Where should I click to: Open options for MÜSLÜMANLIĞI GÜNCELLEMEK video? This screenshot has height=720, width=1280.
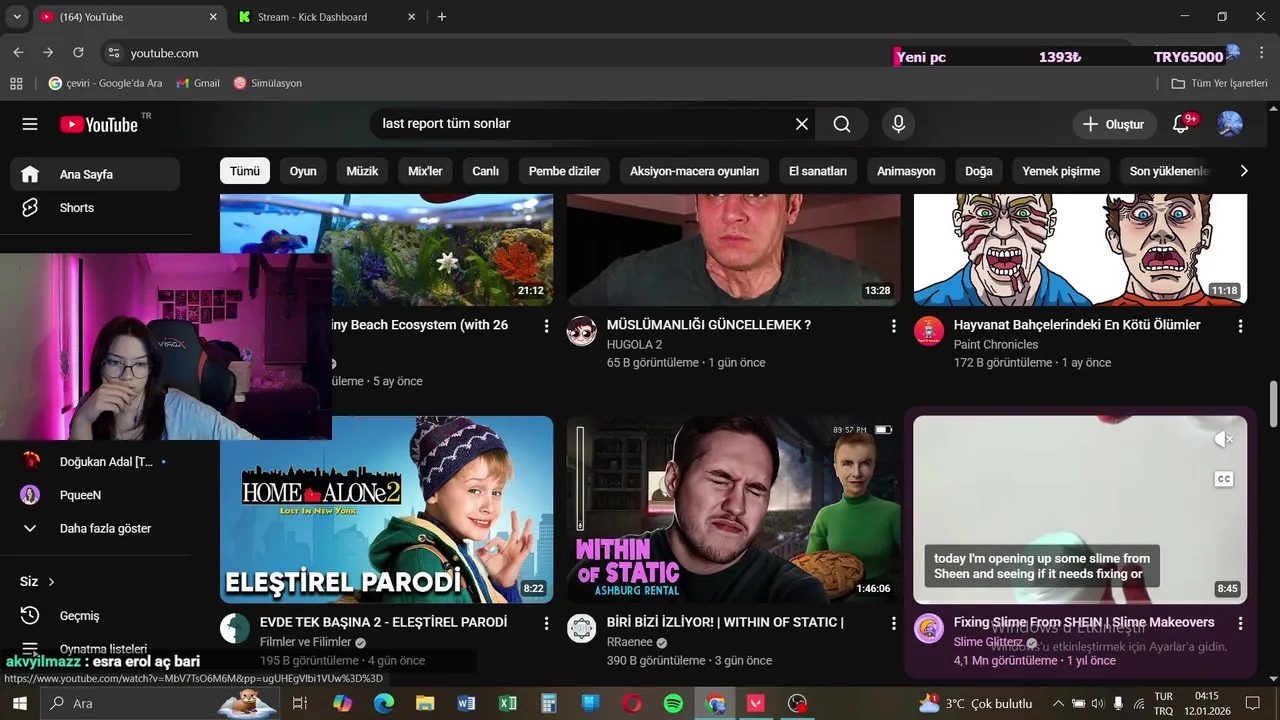(x=893, y=326)
